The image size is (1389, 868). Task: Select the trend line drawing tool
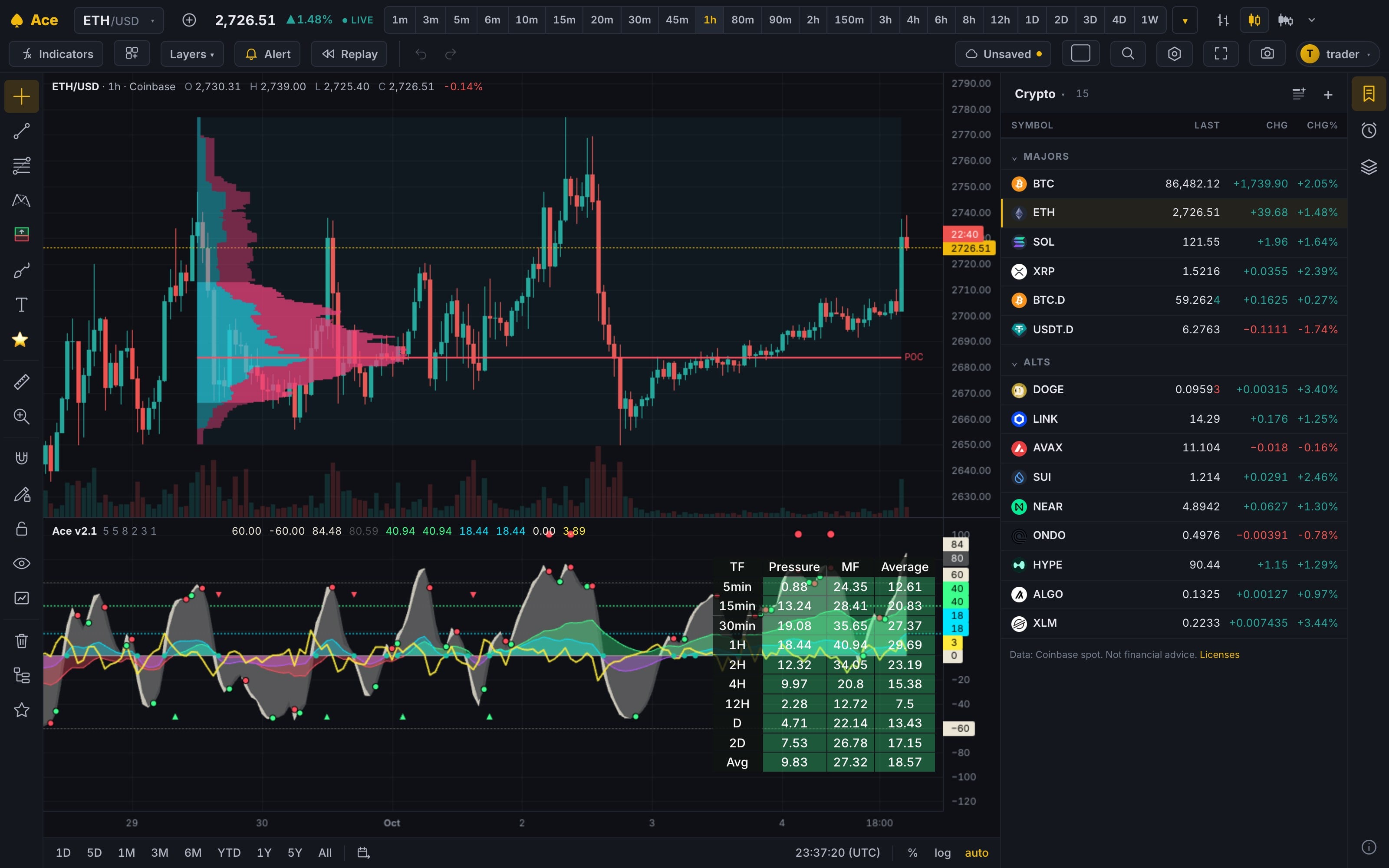pyautogui.click(x=21, y=132)
